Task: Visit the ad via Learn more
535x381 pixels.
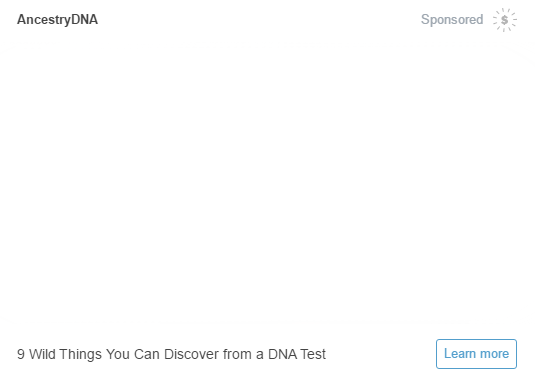Action: 476,354
